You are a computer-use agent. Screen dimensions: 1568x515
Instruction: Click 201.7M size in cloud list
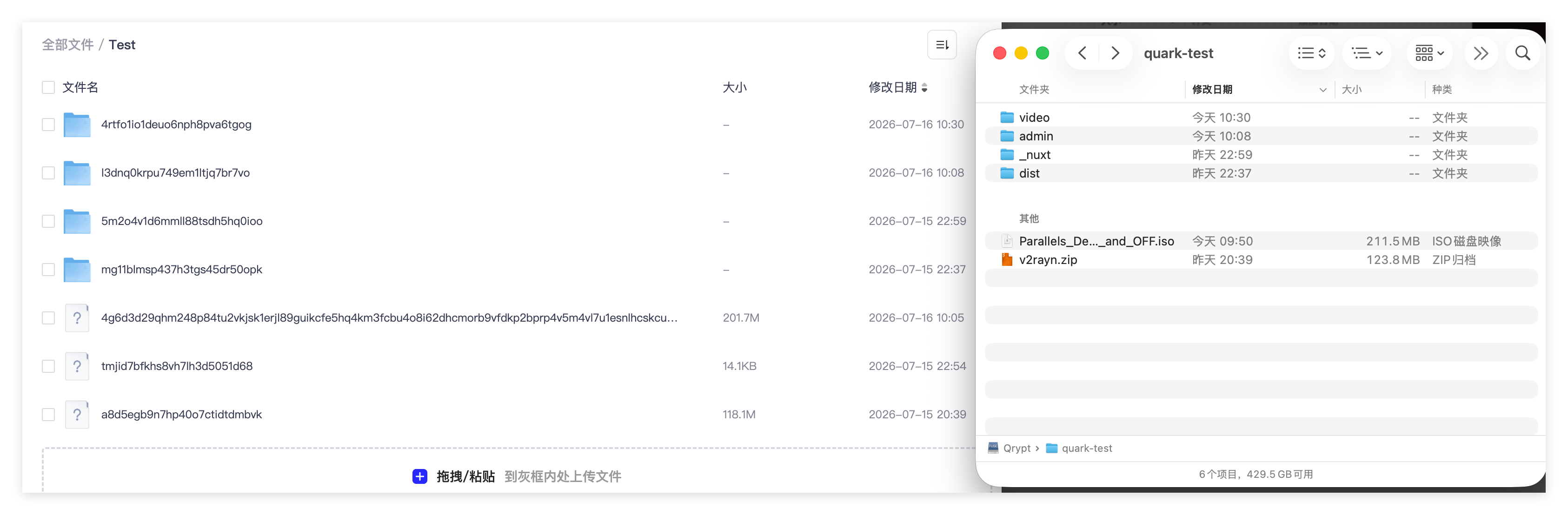click(741, 318)
